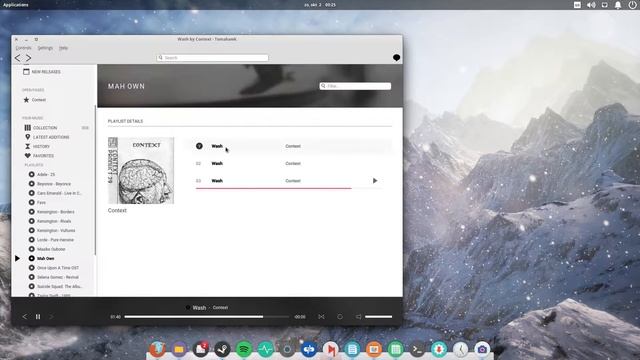Open the green spreadsheet app in the dock
Image resolution: width=640 pixels, height=360 pixels.
(396, 349)
